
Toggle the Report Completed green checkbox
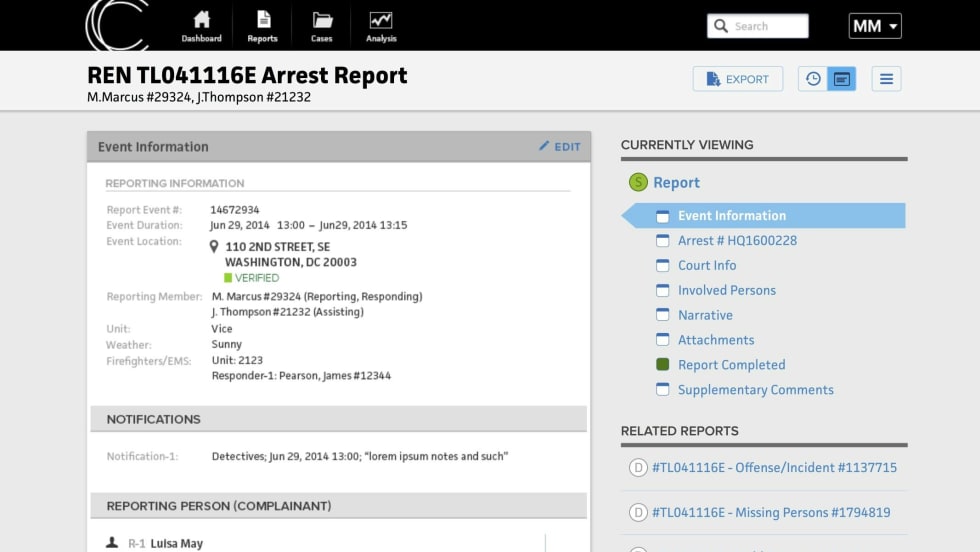point(662,365)
